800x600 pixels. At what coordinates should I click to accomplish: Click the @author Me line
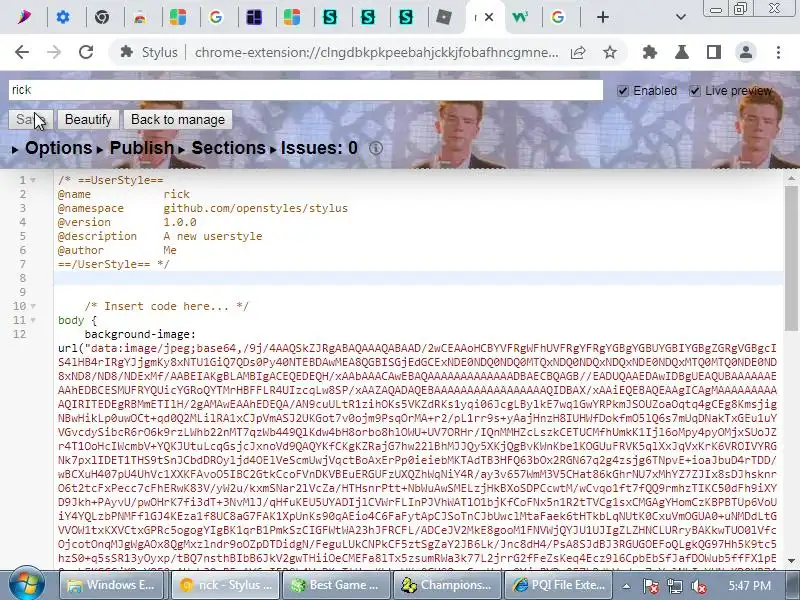(117, 251)
